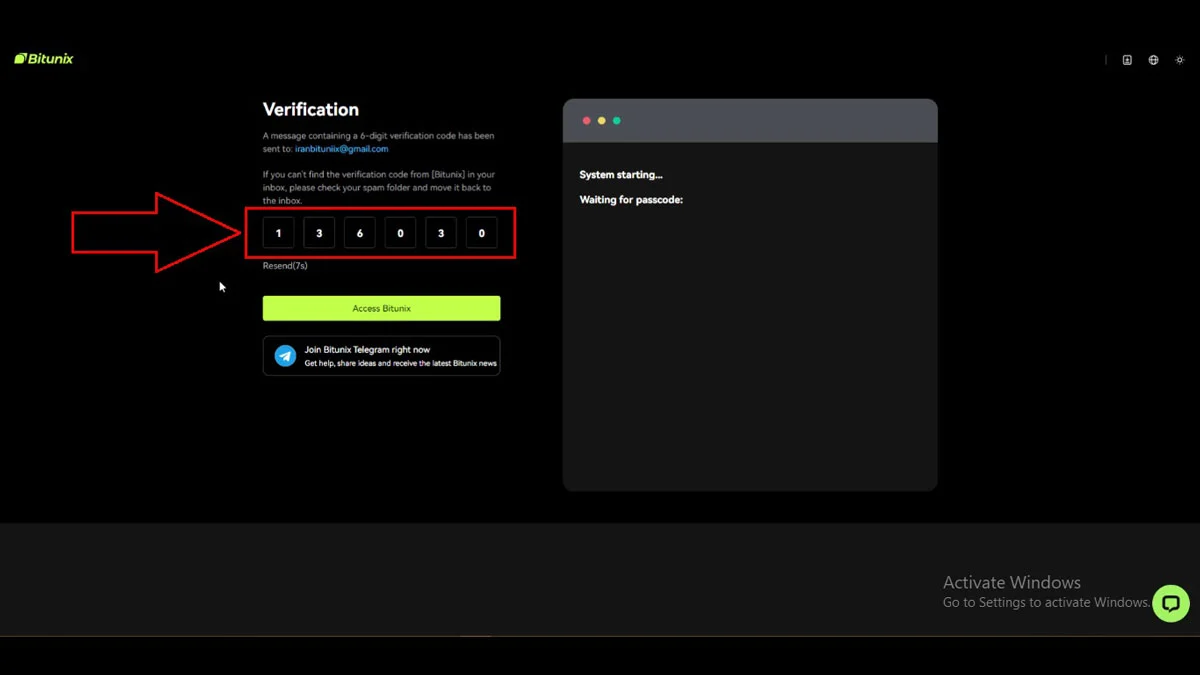Image resolution: width=1200 pixels, height=675 pixels.
Task: Click the Bitunix logo
Action: point(44,59)
